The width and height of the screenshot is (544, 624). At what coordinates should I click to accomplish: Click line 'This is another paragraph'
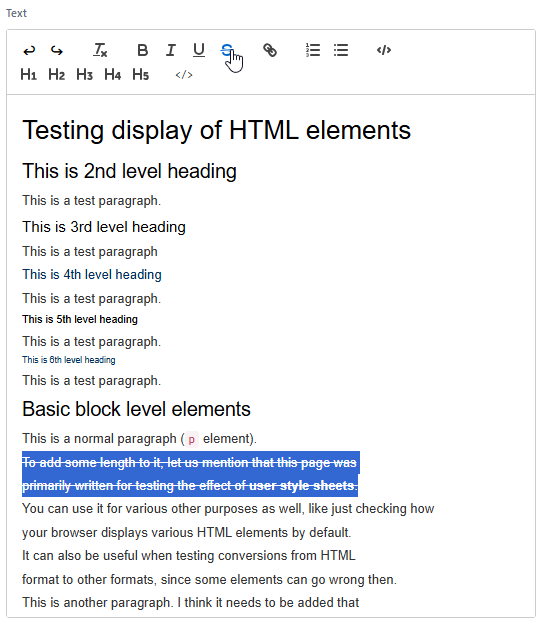(191, 603)
